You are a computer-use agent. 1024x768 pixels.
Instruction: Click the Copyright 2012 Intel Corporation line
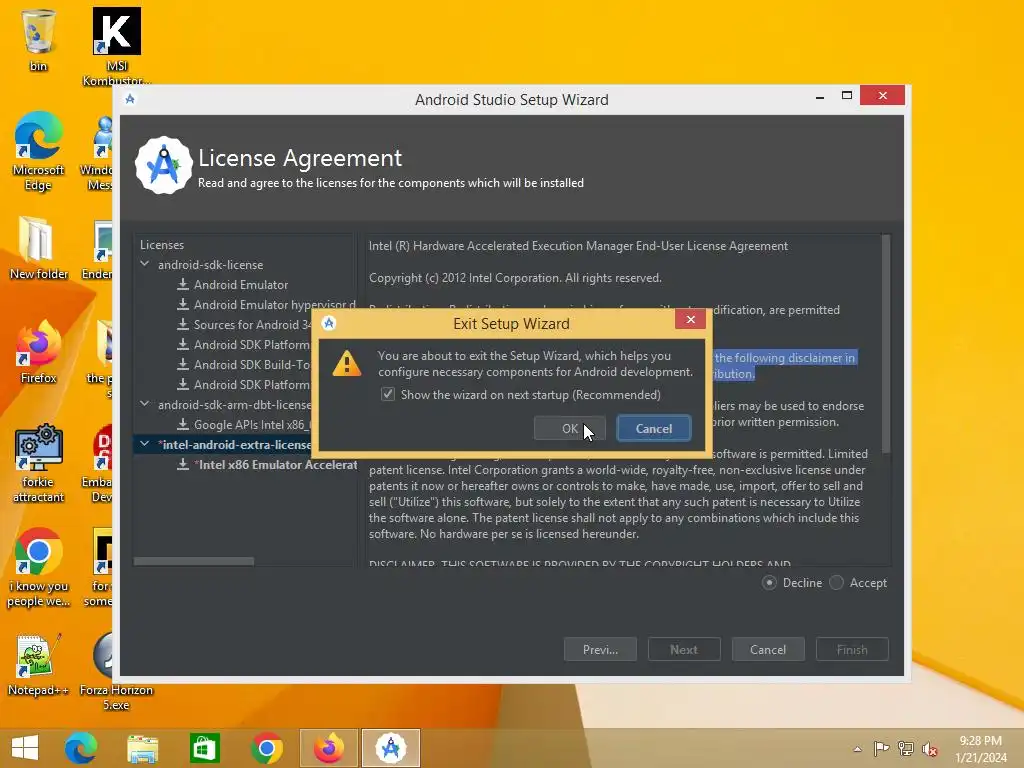tap(515, 278)
